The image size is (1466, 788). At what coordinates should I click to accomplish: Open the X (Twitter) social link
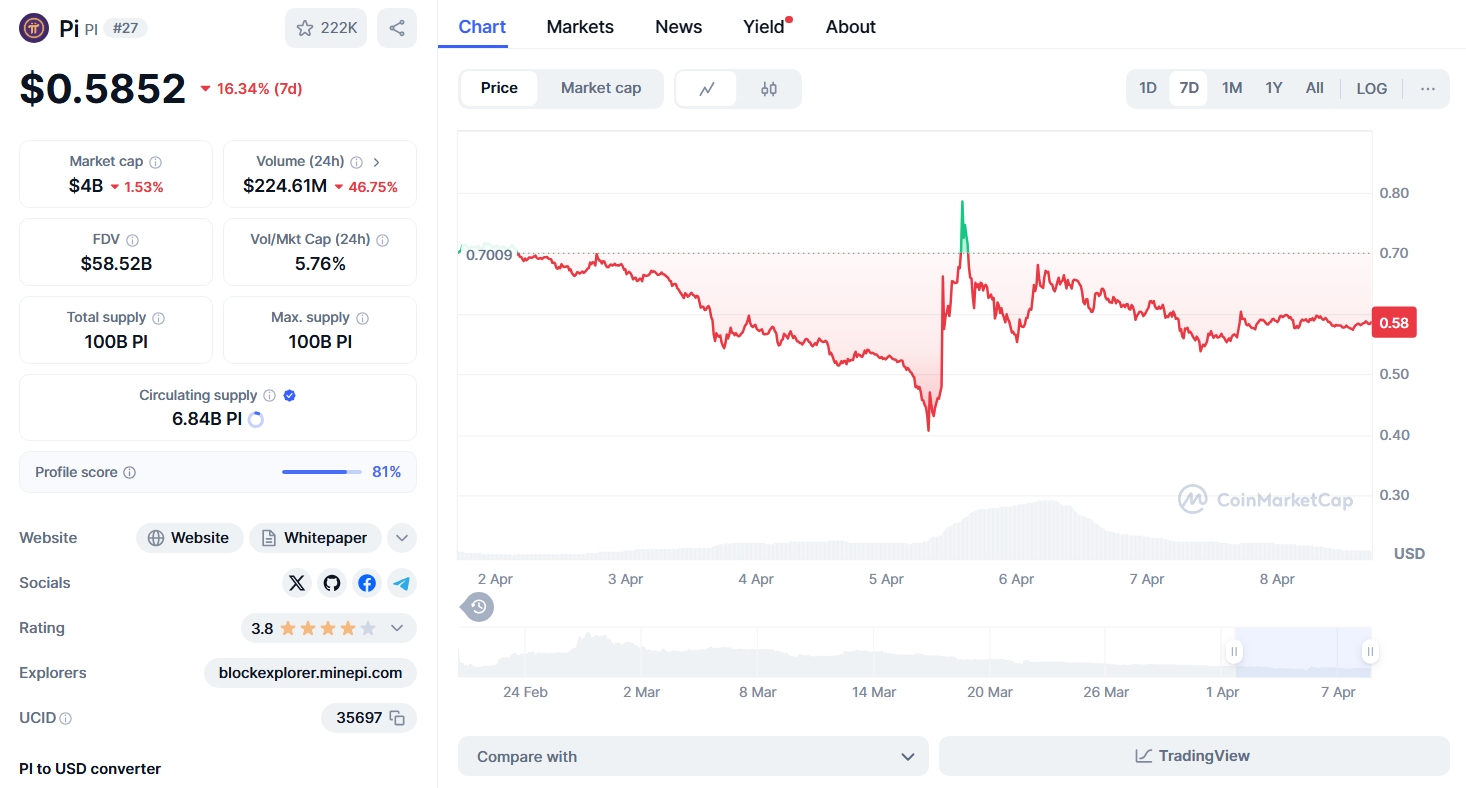tap(296, 583)
